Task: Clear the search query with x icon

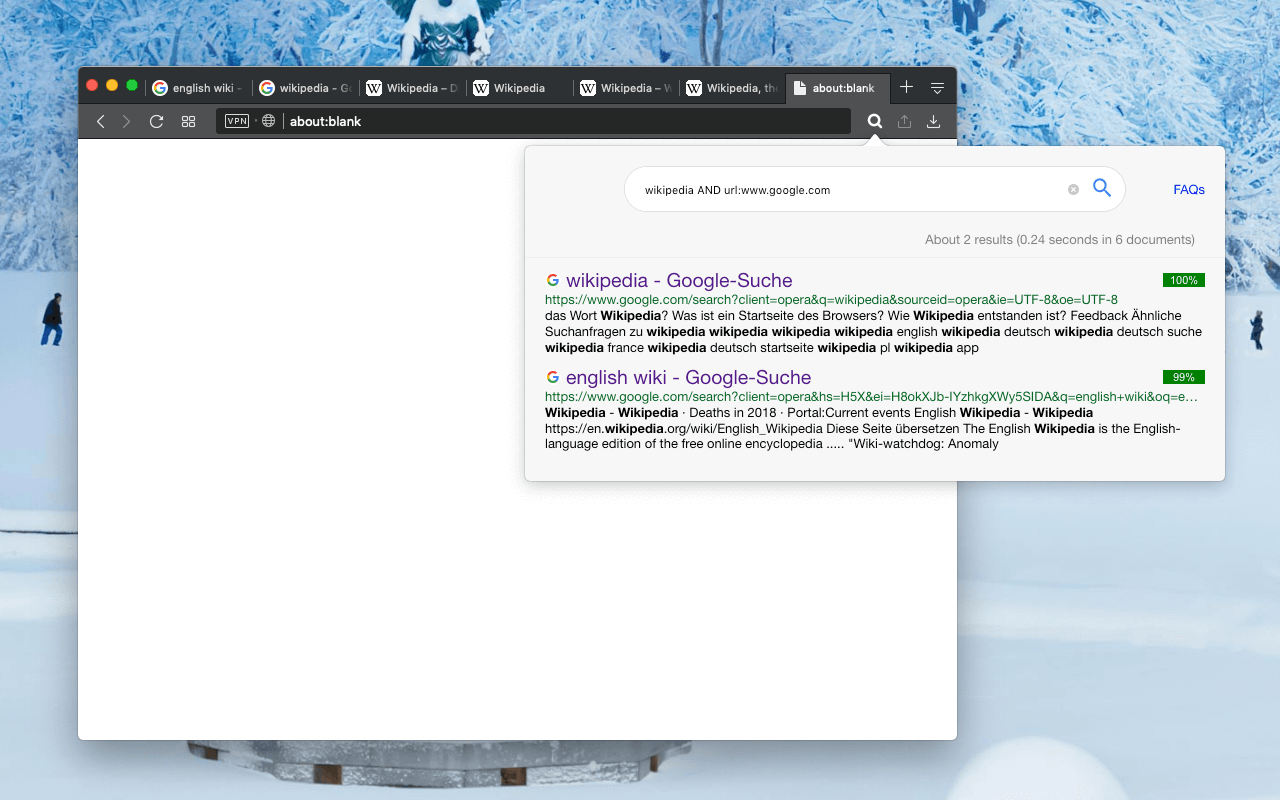Action: (1073, 189)
